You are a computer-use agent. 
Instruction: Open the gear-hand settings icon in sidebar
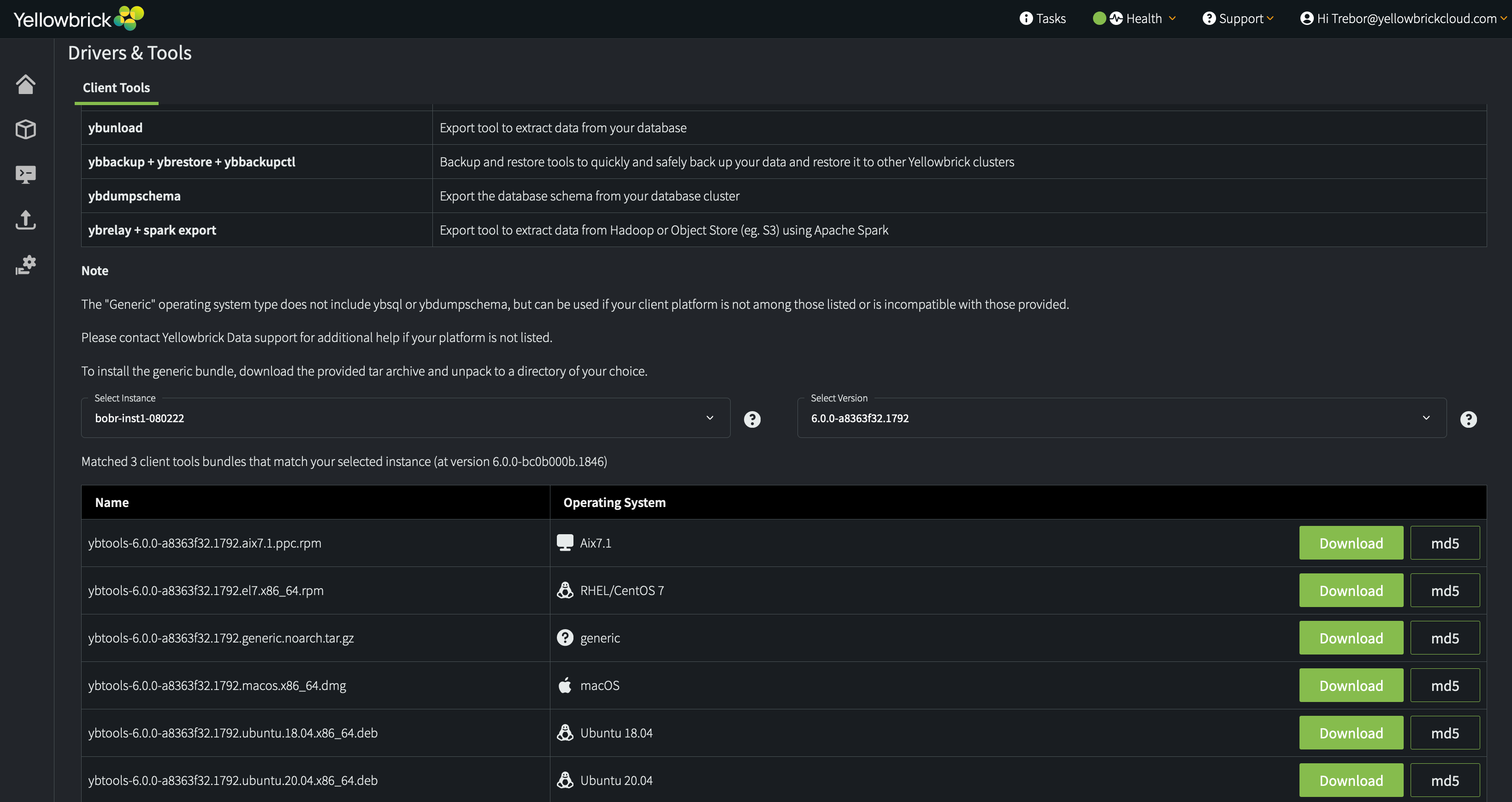(x=26, y=265)
